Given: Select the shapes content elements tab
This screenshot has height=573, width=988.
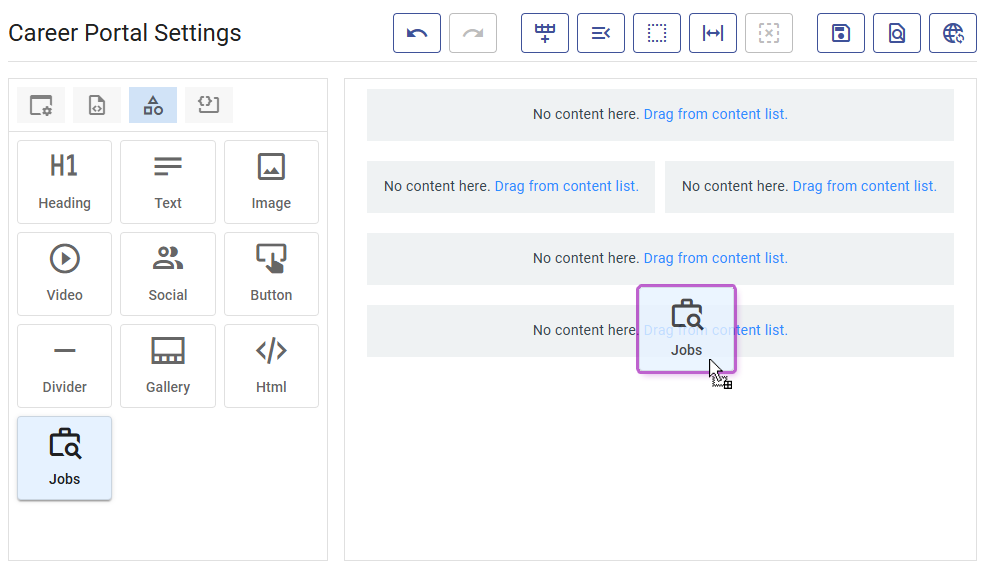Looking at the screenshot, I should (153, 105).
